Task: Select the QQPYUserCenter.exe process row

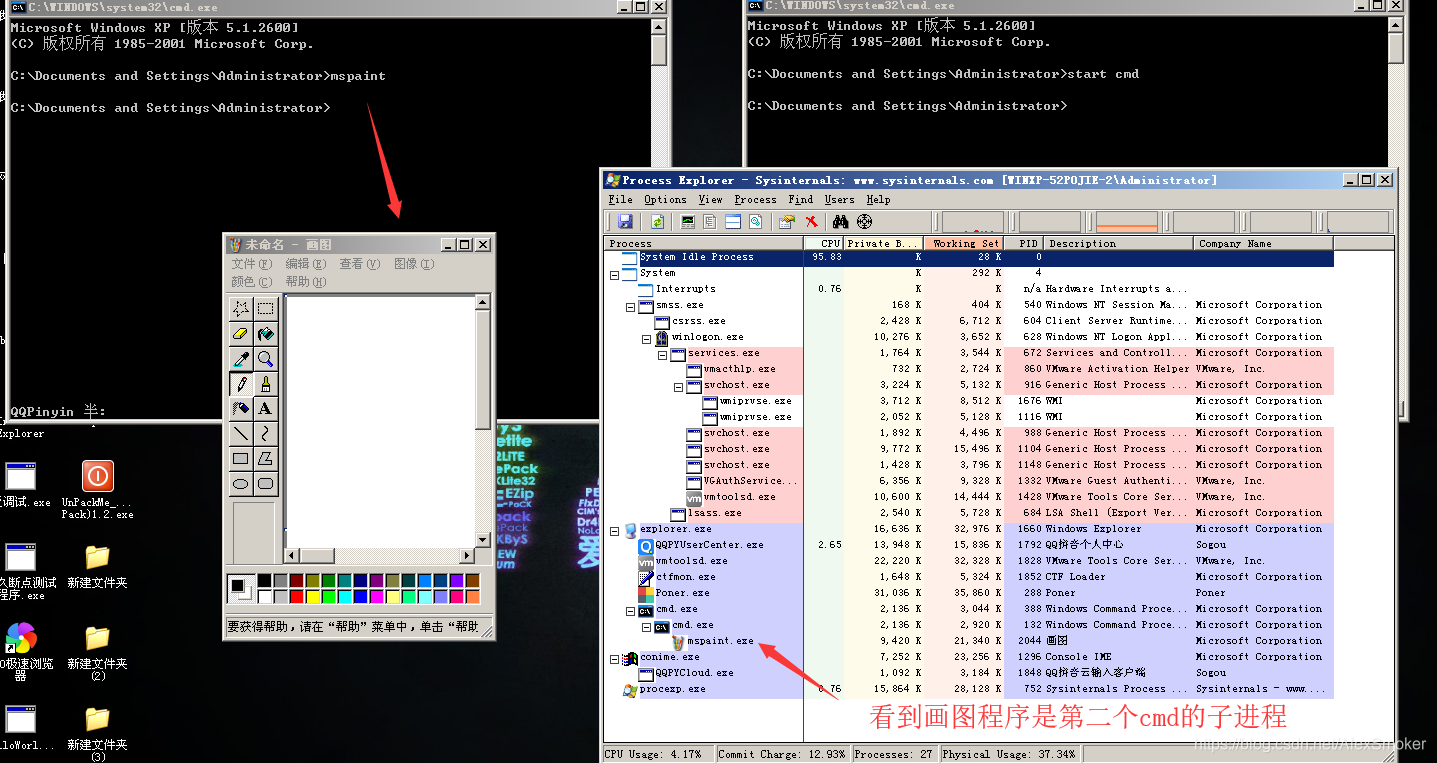Action: 970,545
